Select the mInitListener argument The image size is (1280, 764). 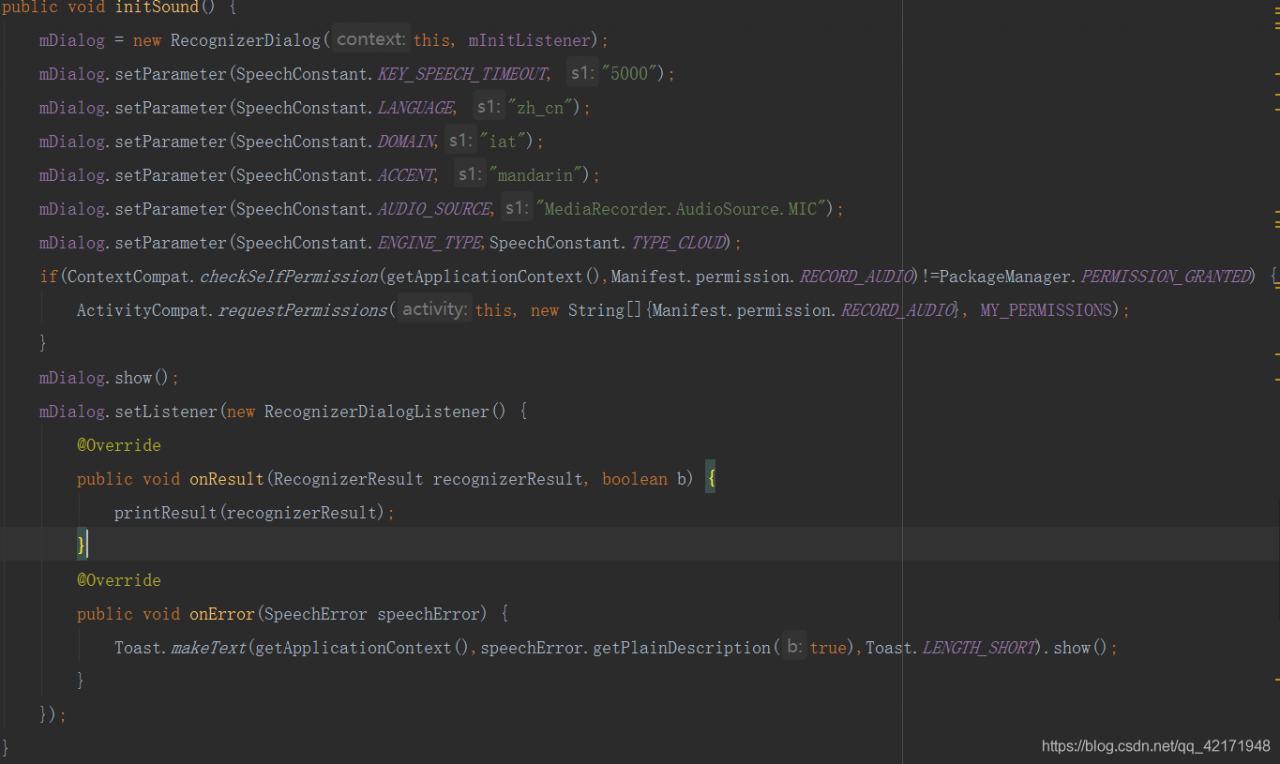pyautogui.click(x=529, y=40)
